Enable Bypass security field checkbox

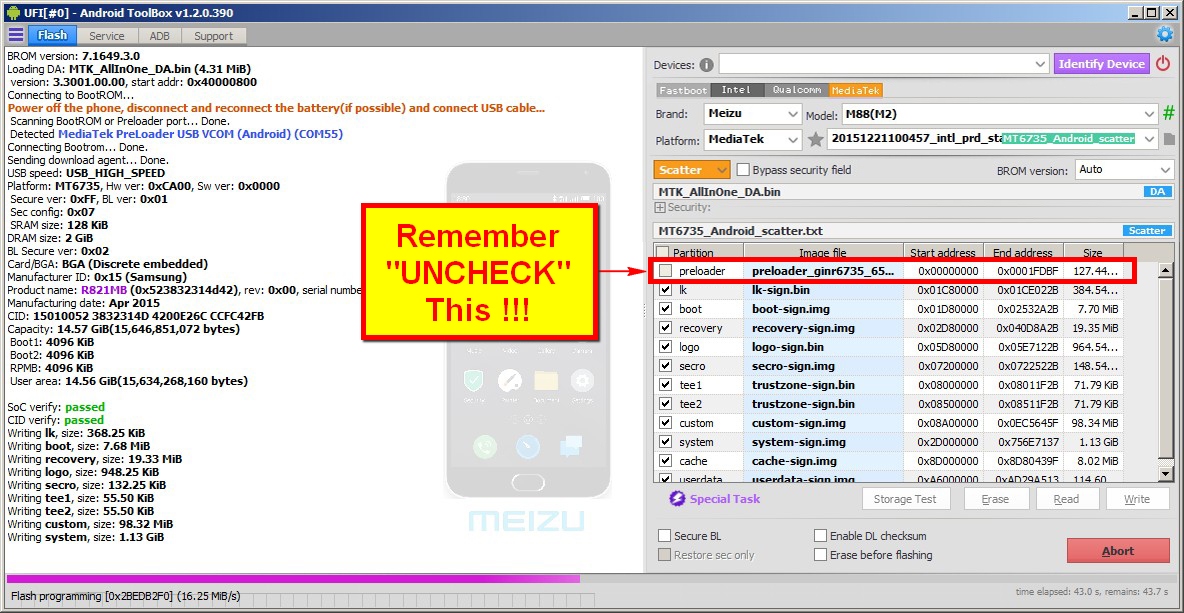click(743, 170)
